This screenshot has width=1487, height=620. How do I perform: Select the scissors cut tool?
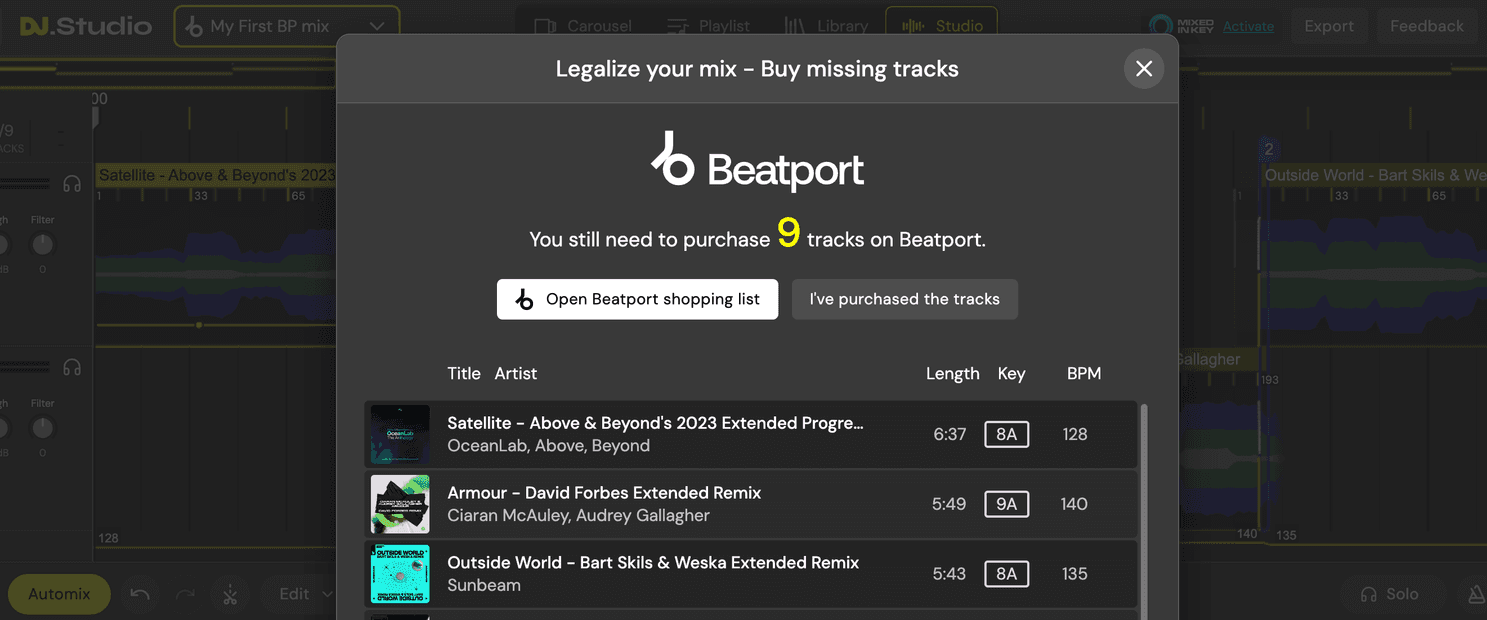tap(230, 594)
